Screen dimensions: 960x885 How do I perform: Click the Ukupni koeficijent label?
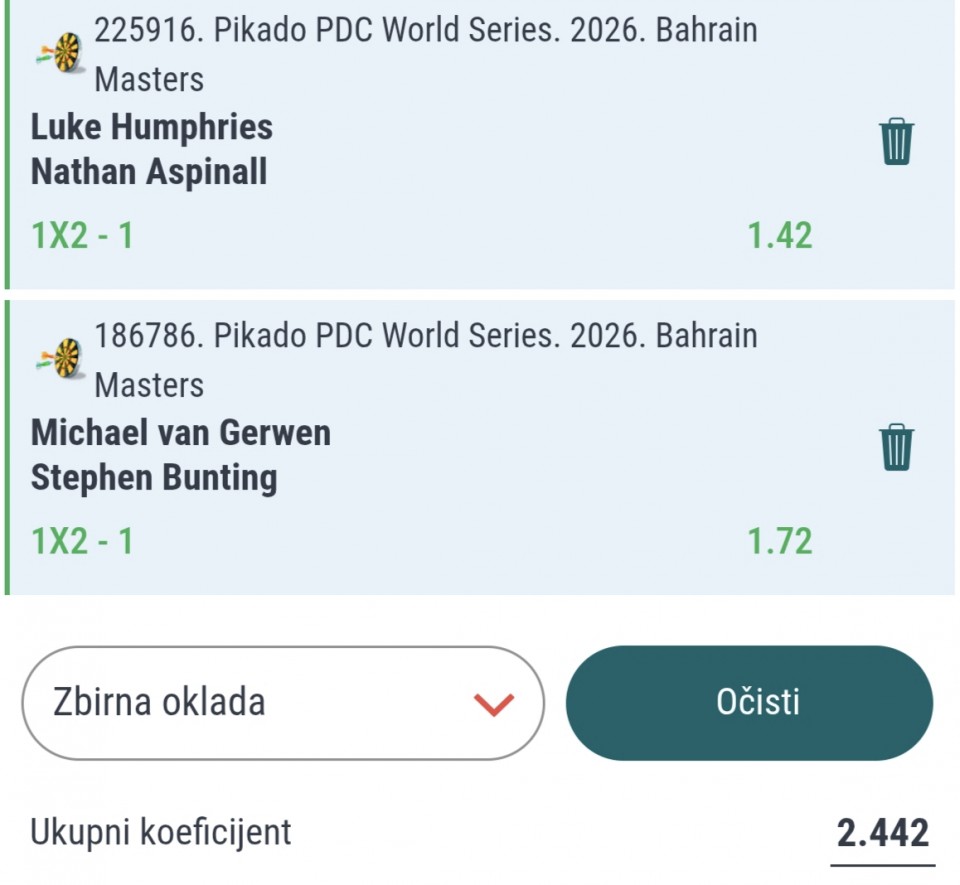(x=161, y=831)
